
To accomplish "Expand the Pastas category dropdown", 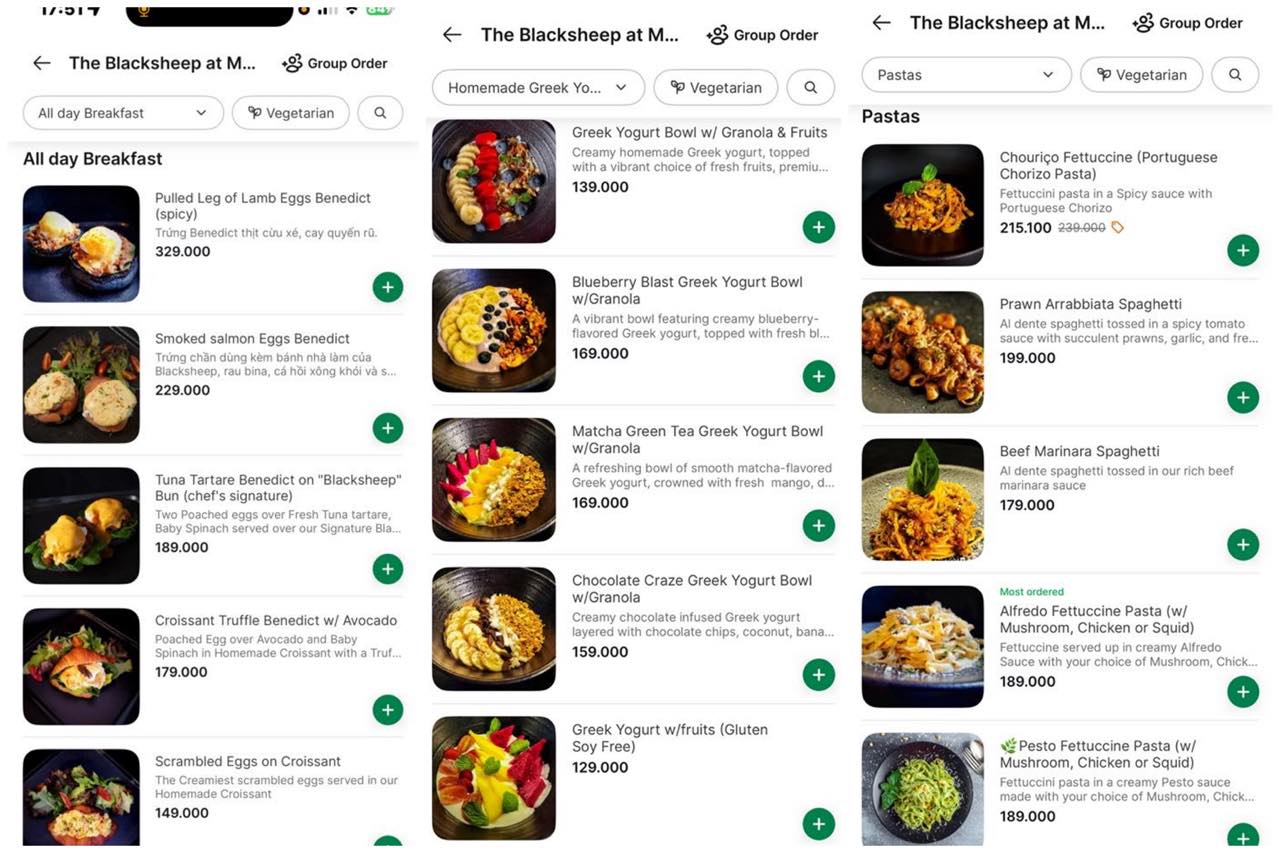I will click(x=966, y=75).
